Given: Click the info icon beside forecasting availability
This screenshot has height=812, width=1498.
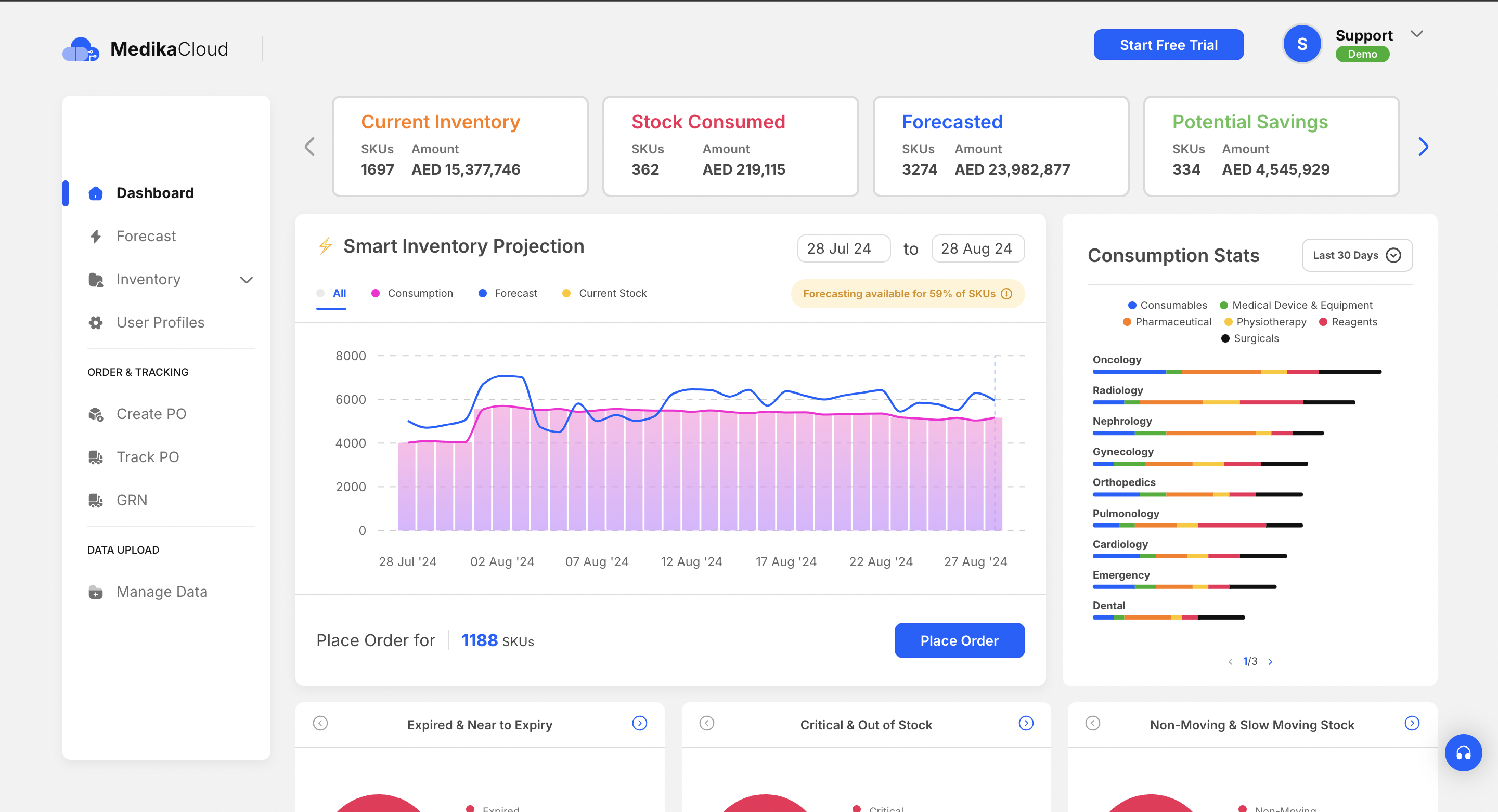Looking at the screenshot, I should 1006,294.
